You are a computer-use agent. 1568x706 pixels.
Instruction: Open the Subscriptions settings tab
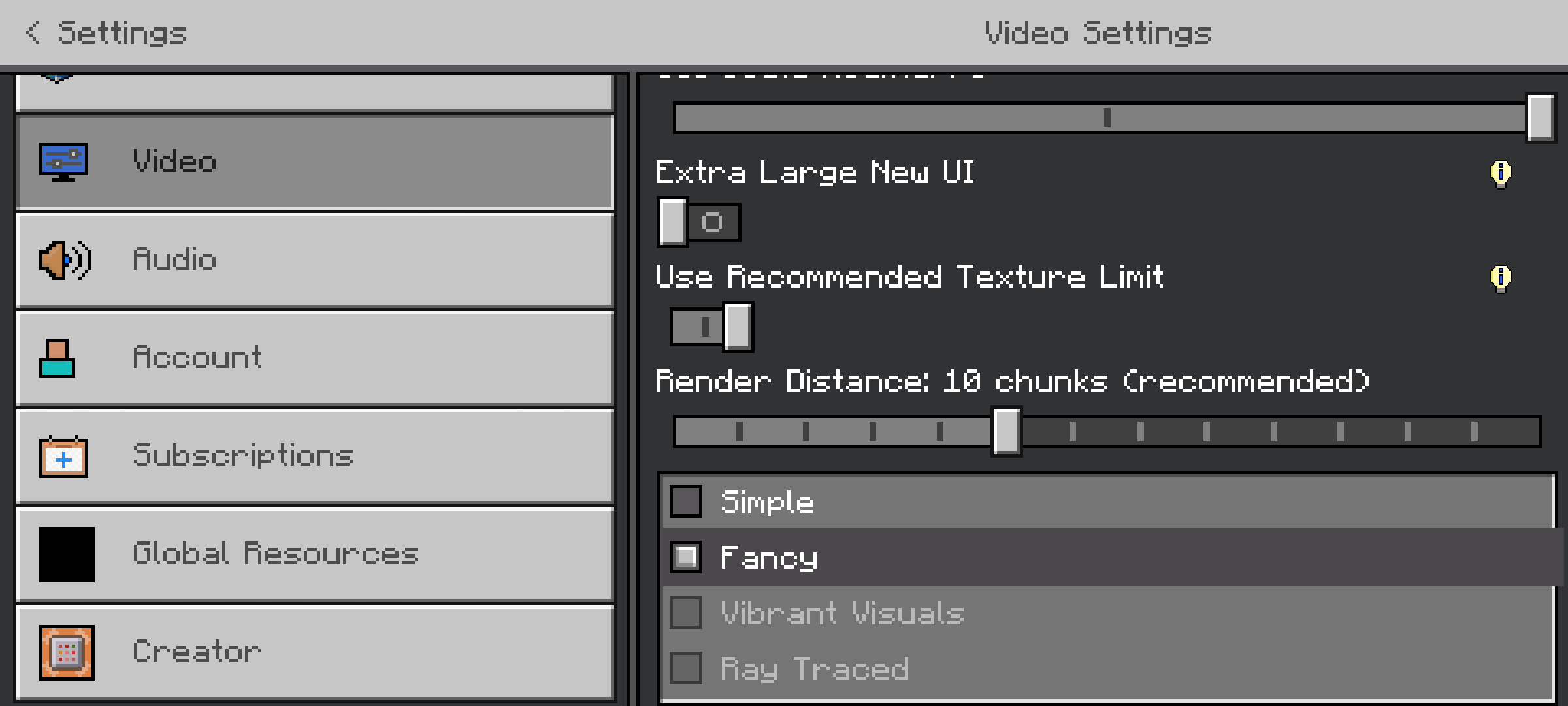(x=315, y=456)
